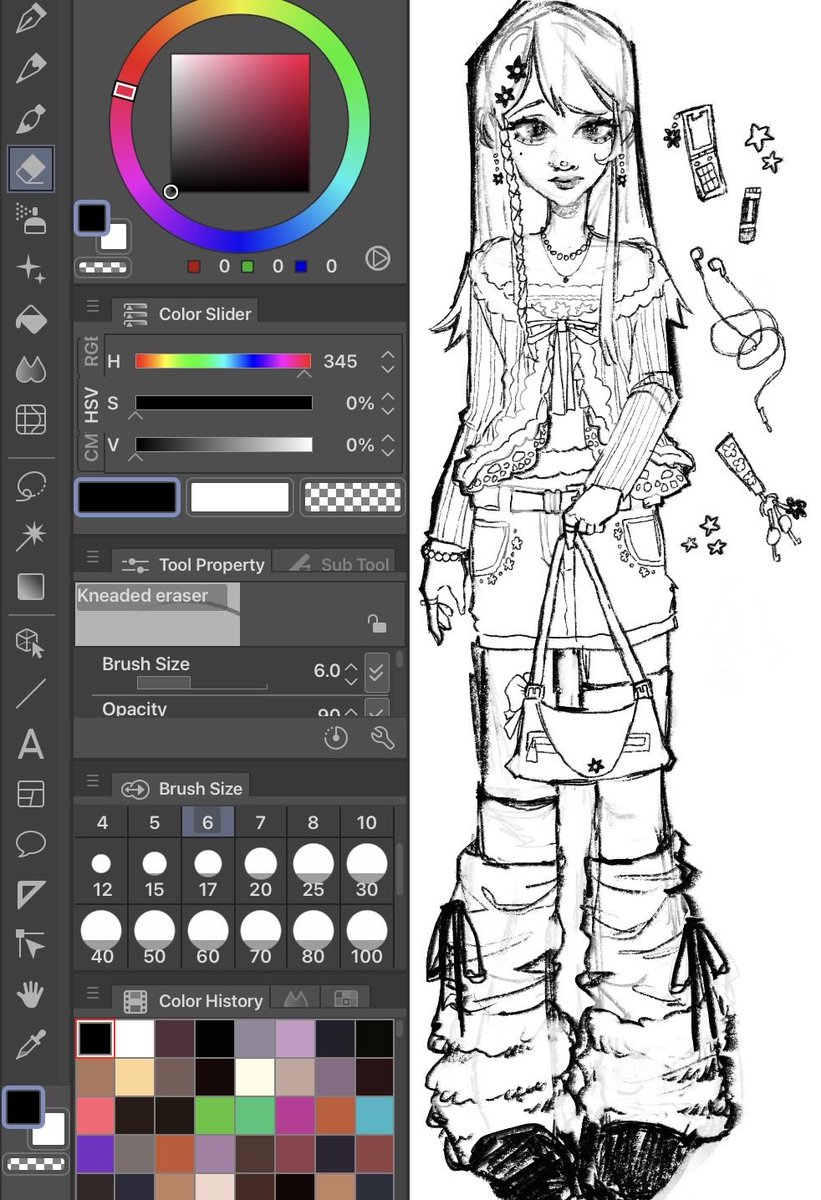Select the Correct line tool

click(x=31, y=944)
